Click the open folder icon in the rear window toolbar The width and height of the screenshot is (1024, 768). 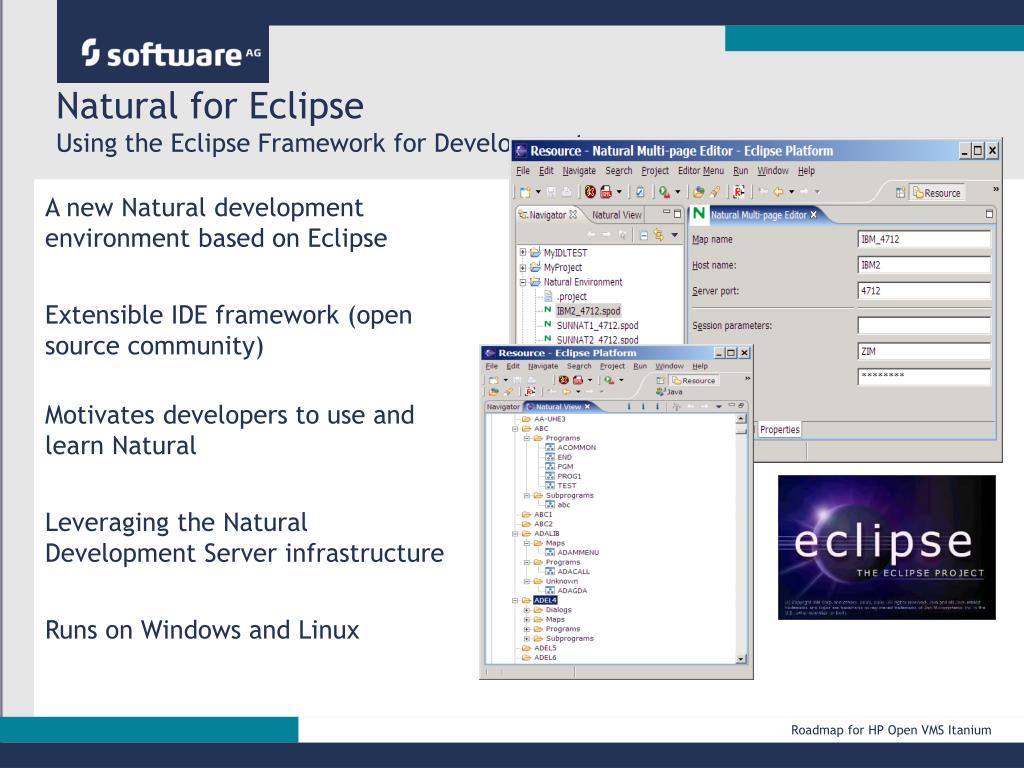699,192
